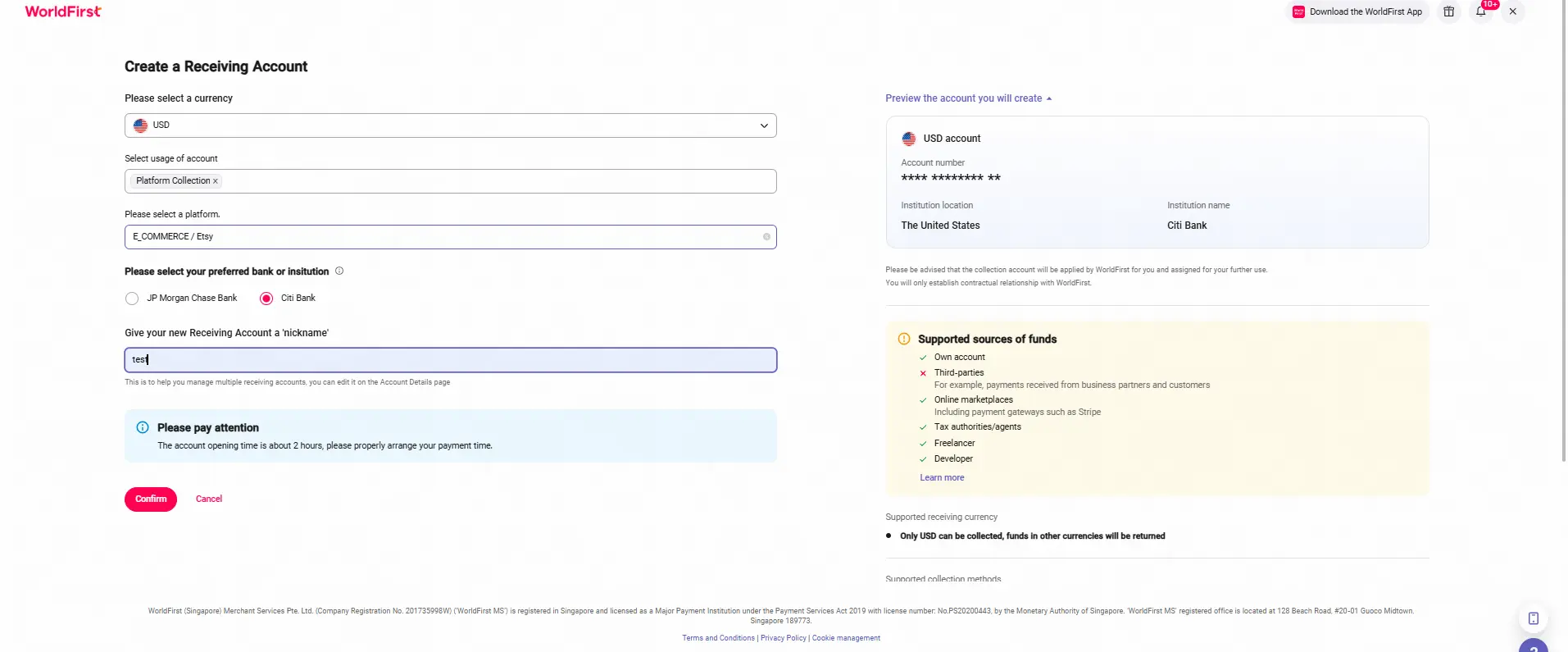Focus the account nickname input field
The image size is (1568, 652).
click(x=450, y=360)
